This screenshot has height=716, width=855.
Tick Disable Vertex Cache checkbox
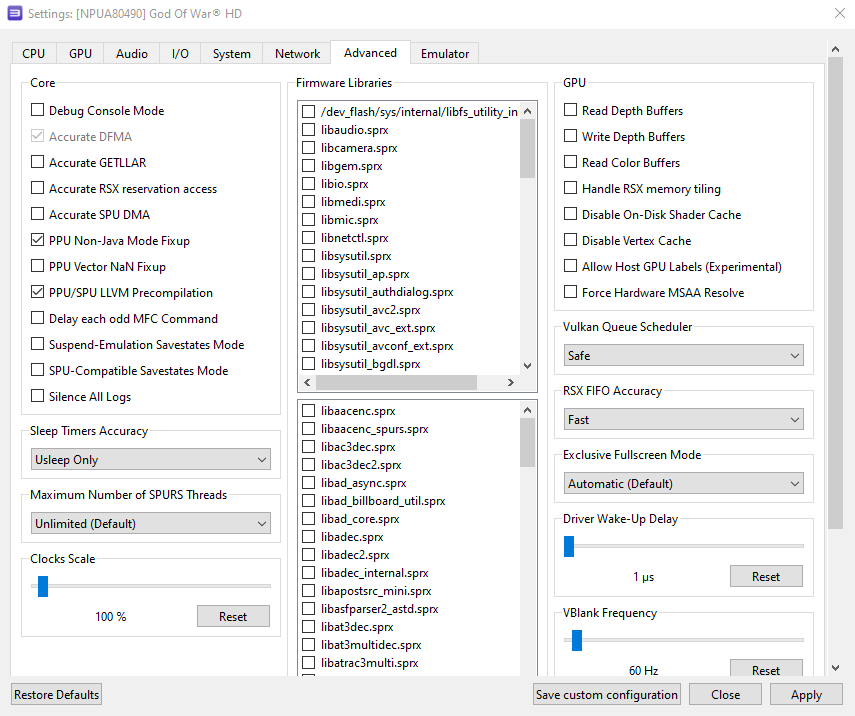coord(571,241)
